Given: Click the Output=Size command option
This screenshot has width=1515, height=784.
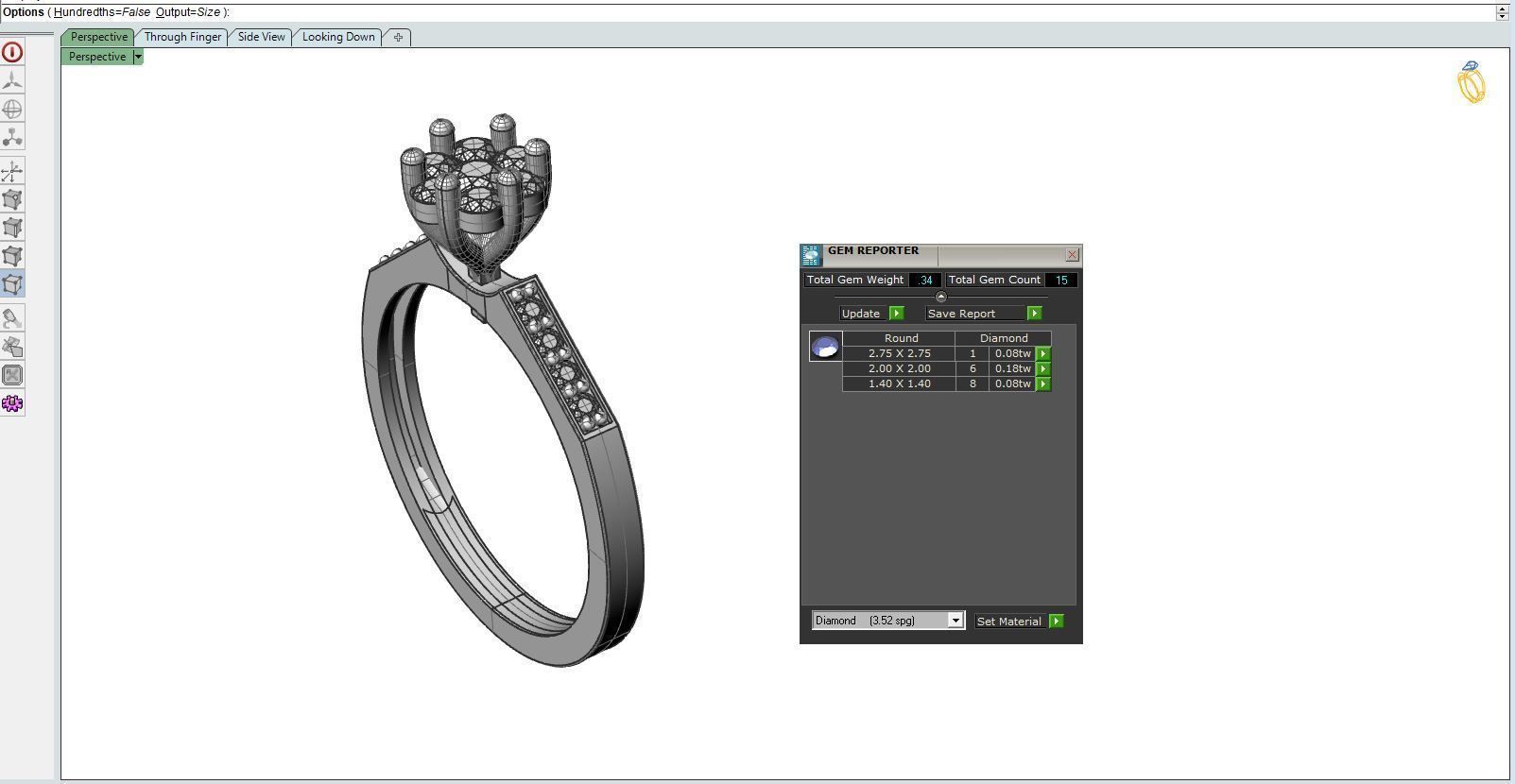Looking at the screenshot, I should [x=188, y=12].
